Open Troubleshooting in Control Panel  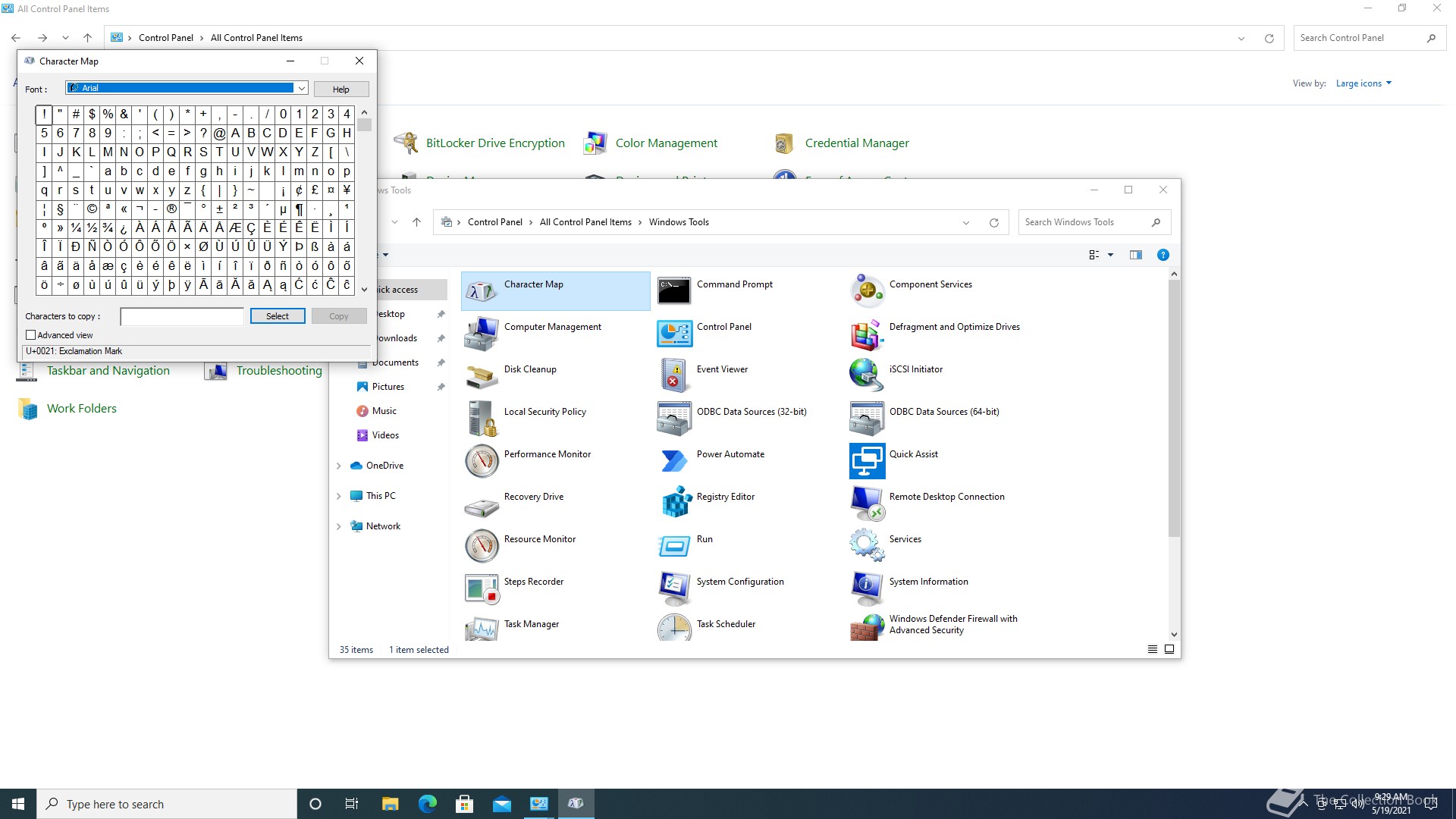pyautogui.click(x=279, y=370)
